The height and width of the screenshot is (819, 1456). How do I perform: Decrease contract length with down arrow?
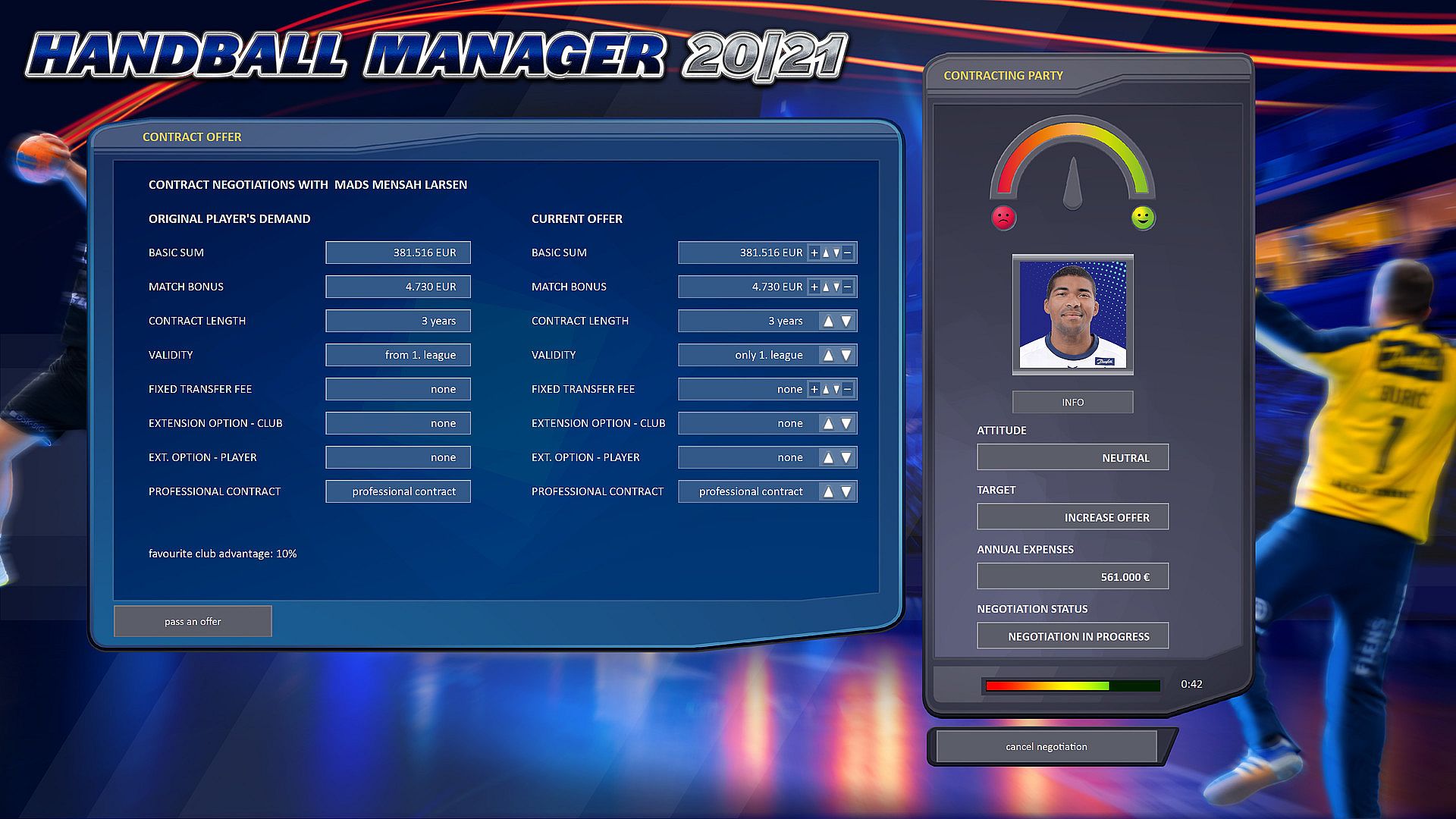[846, 322]
